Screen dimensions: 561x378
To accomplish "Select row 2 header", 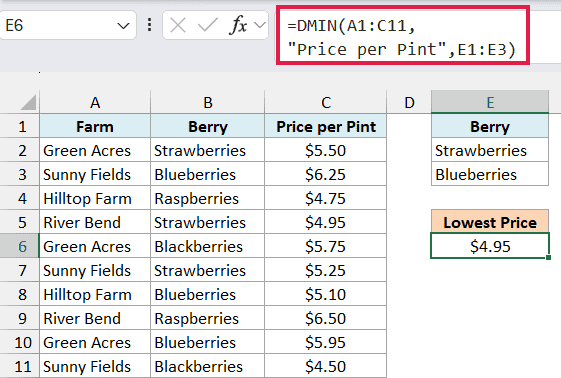I will point(20,150).
